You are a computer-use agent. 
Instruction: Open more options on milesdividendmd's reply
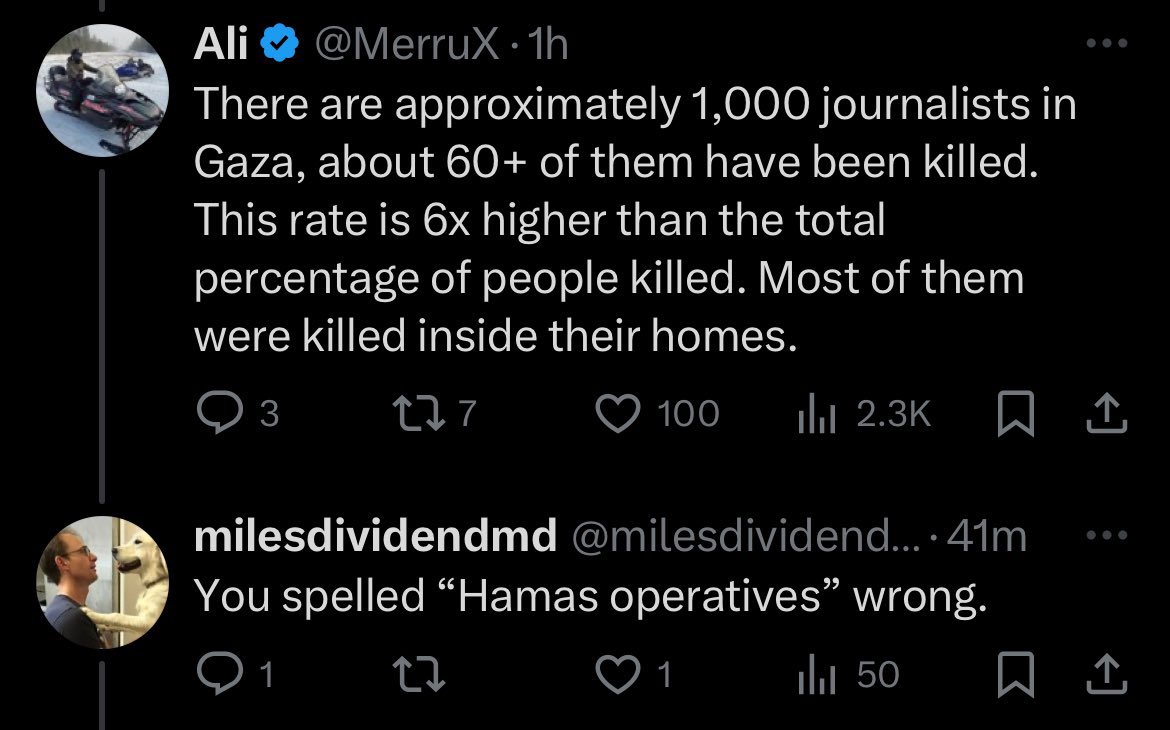pyautogui.click(x=1106, y=535)
